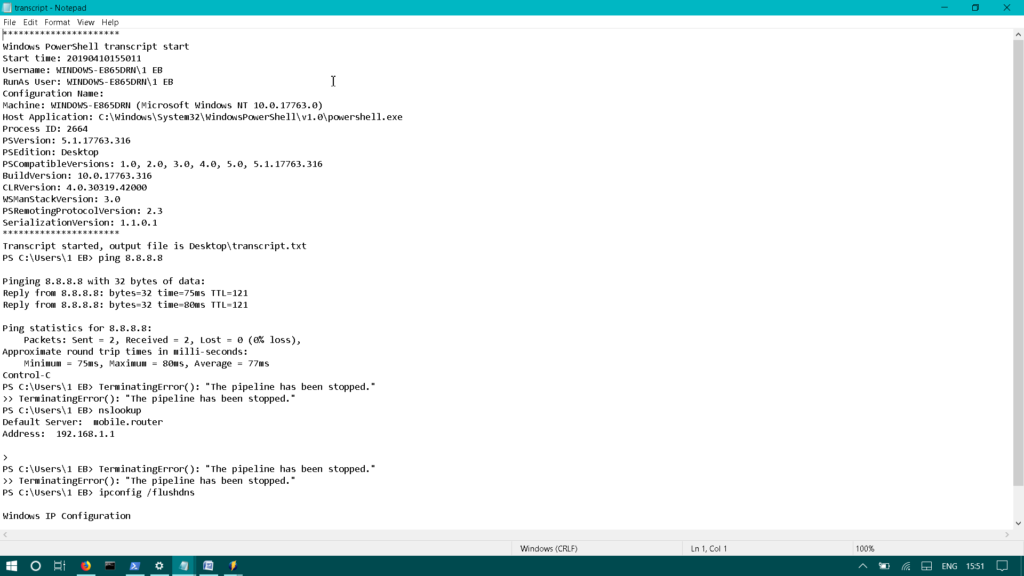Click vertical scrollbar down arrow
The image size is (1024, 576).
pyautogui.click(x=1018, y=523)
